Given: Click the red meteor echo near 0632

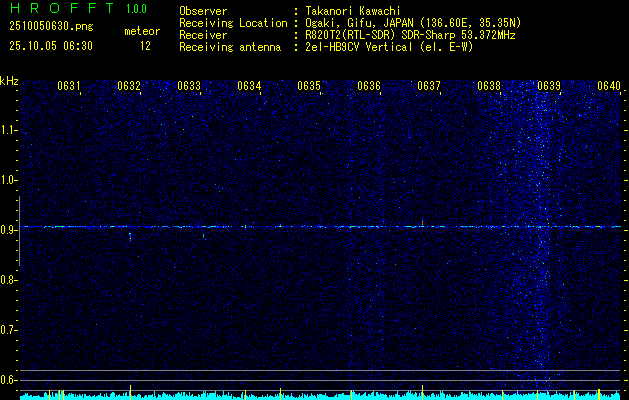Looking at the screenshot, I should (130, 236).
